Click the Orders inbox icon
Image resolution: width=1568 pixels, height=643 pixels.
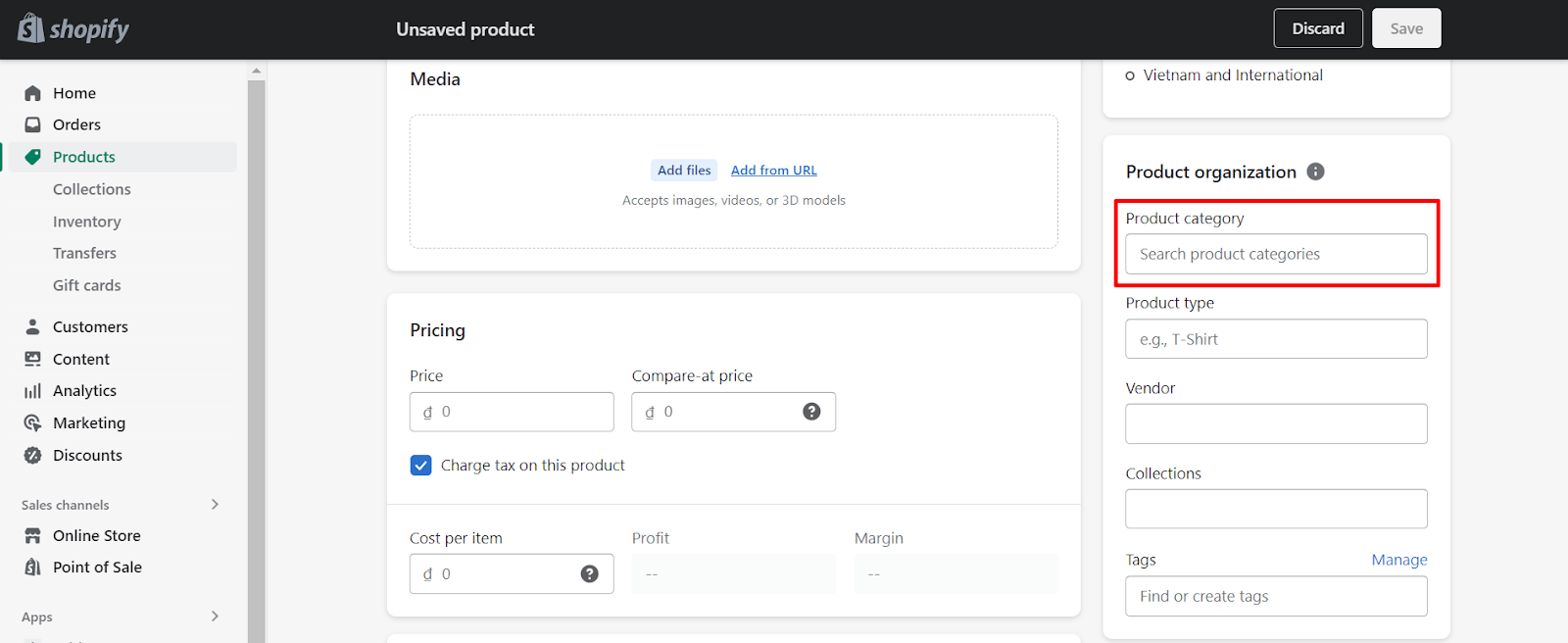(33, 124)
